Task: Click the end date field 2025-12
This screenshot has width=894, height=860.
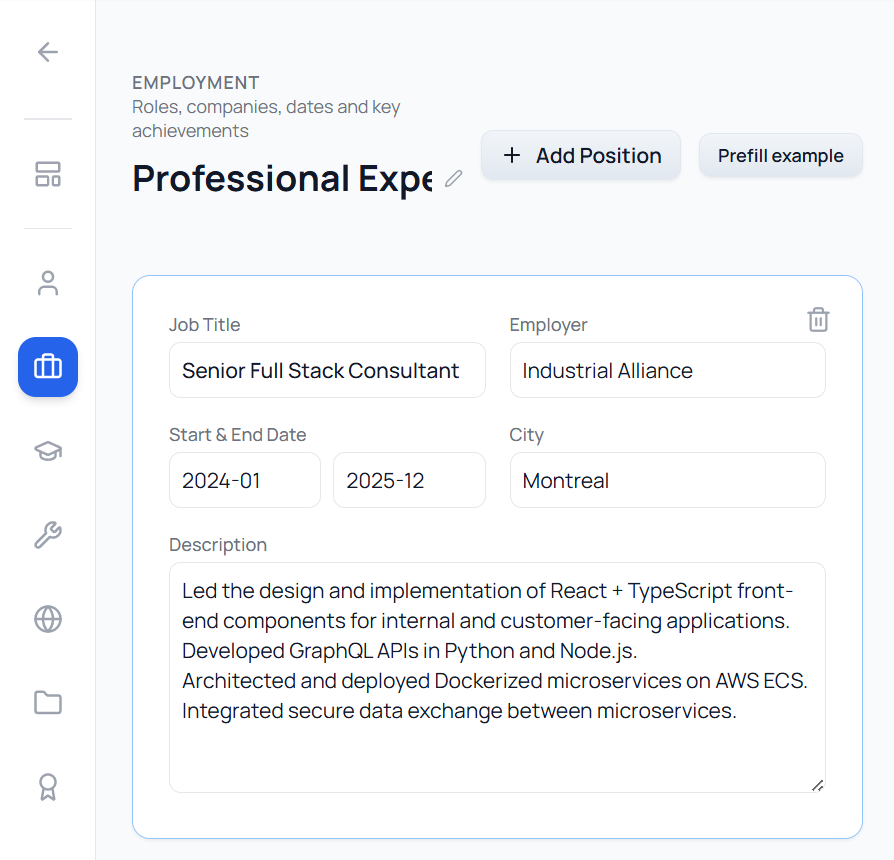Action: point(409,481)
